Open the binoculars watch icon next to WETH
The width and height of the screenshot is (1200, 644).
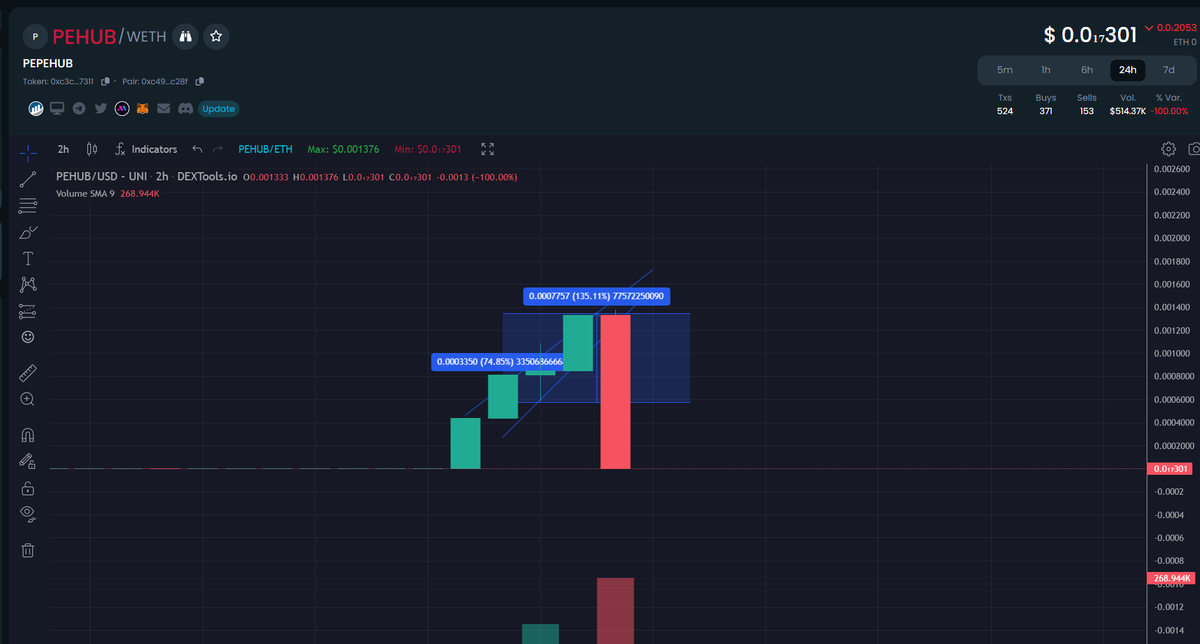coord(184,37)
